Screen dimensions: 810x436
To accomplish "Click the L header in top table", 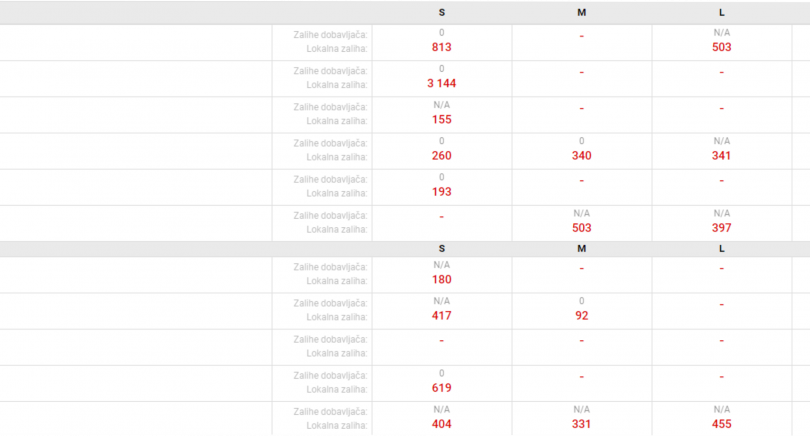I will (x=722, y=13).
